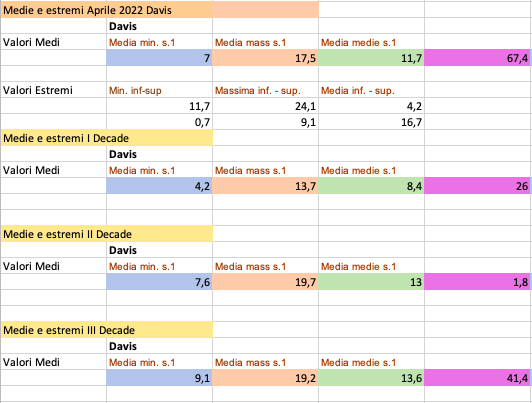Click the green cell with value 13

[372, 282]
